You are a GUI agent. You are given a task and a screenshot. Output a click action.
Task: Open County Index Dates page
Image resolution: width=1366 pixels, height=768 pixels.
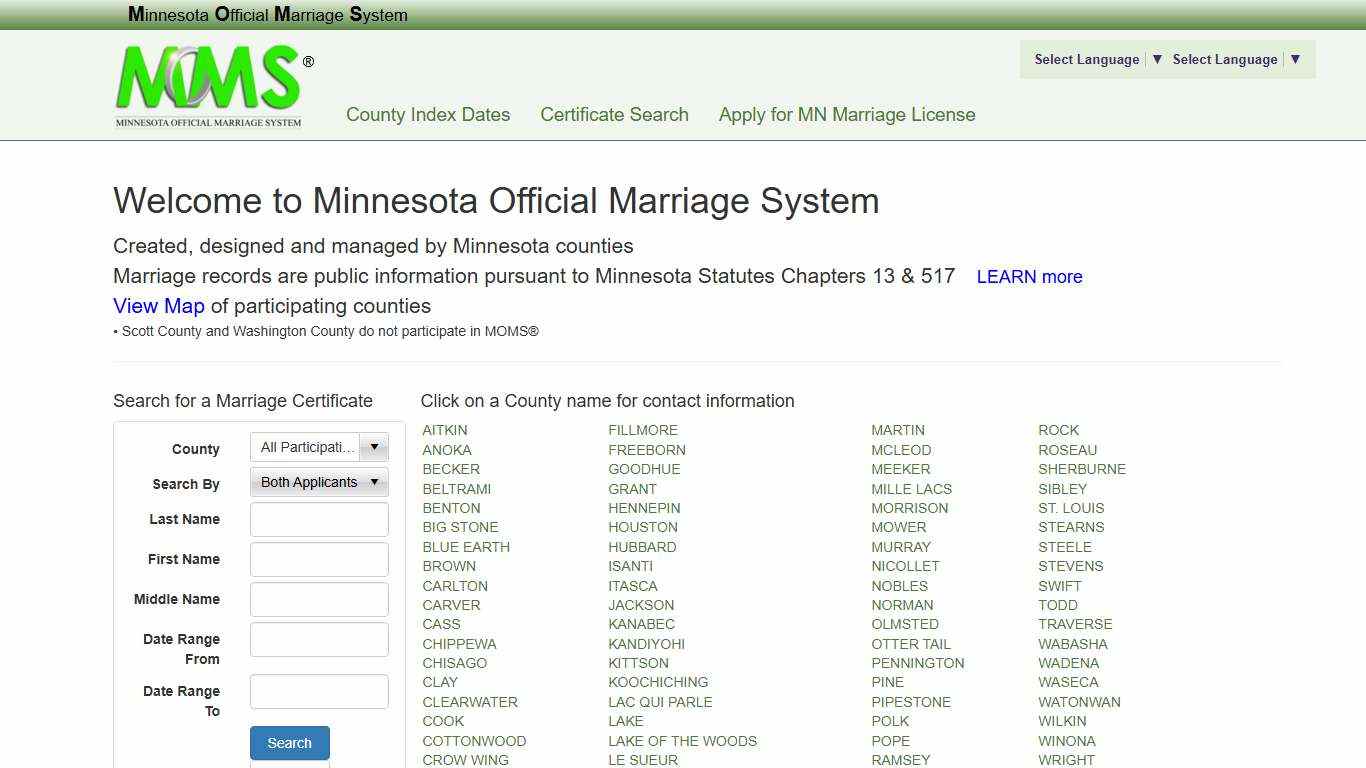pos(428,115)
